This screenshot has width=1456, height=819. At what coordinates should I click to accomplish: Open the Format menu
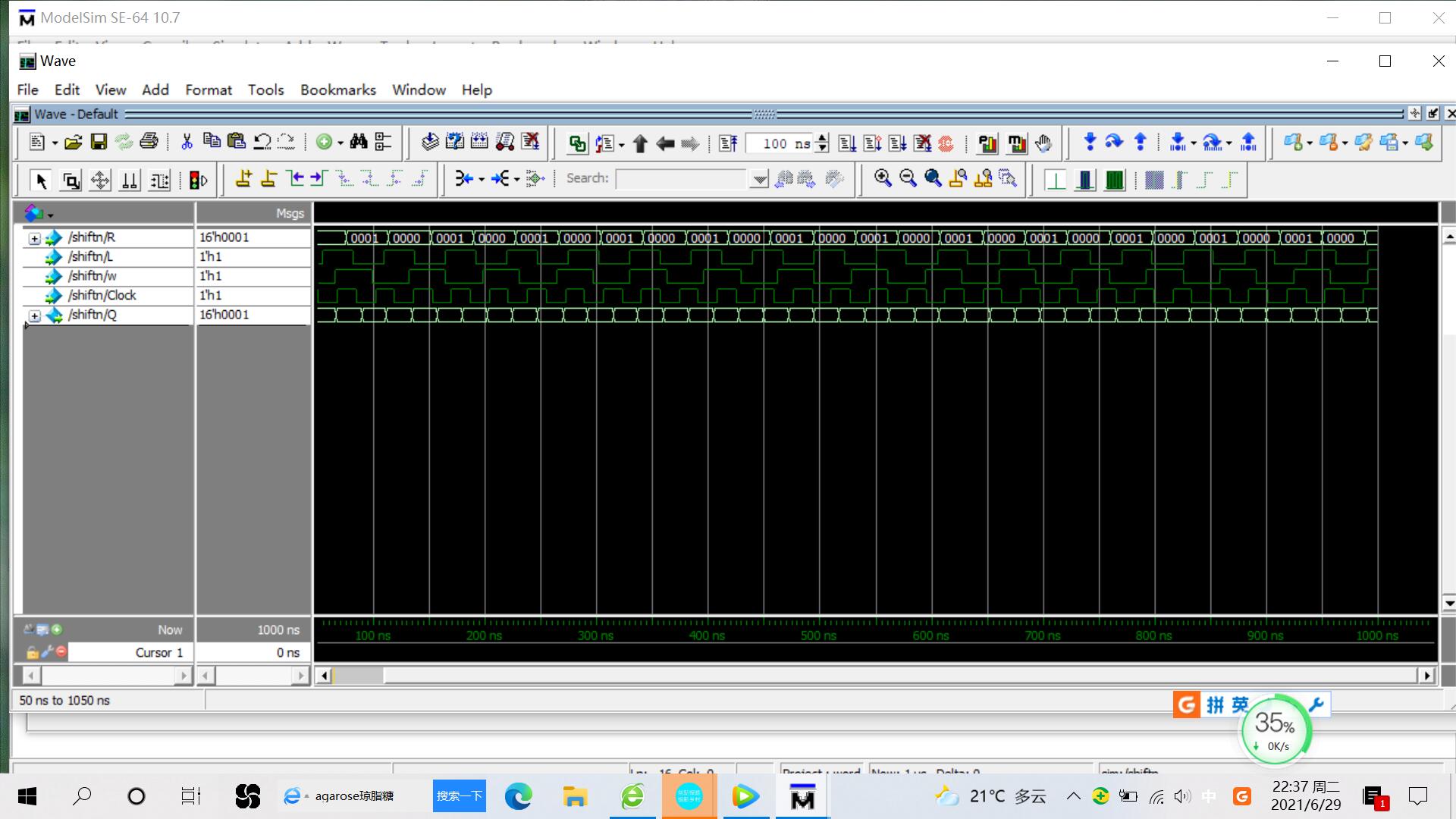[209, 89]
